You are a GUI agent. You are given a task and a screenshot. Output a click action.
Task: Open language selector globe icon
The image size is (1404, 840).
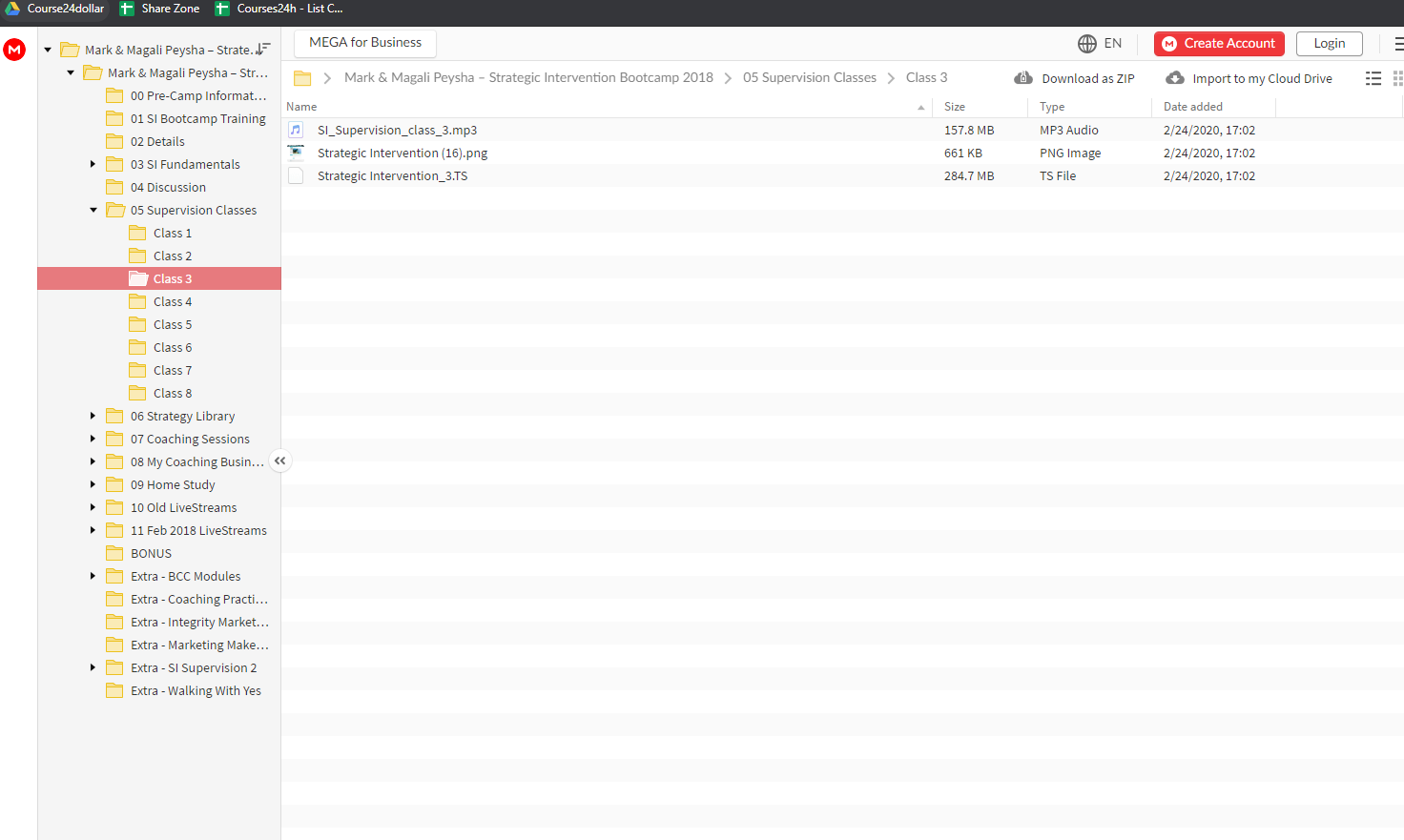[x=1087, y=44]
